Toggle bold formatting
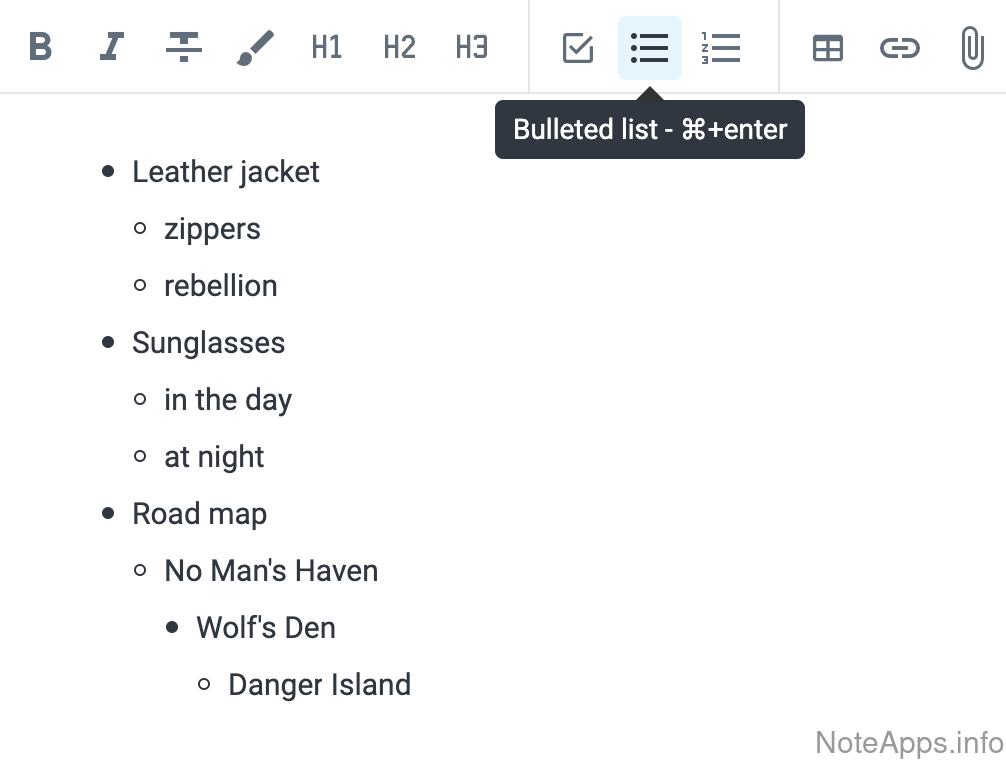The height and width of the screenshot is (762, 1006). point(40,47)
